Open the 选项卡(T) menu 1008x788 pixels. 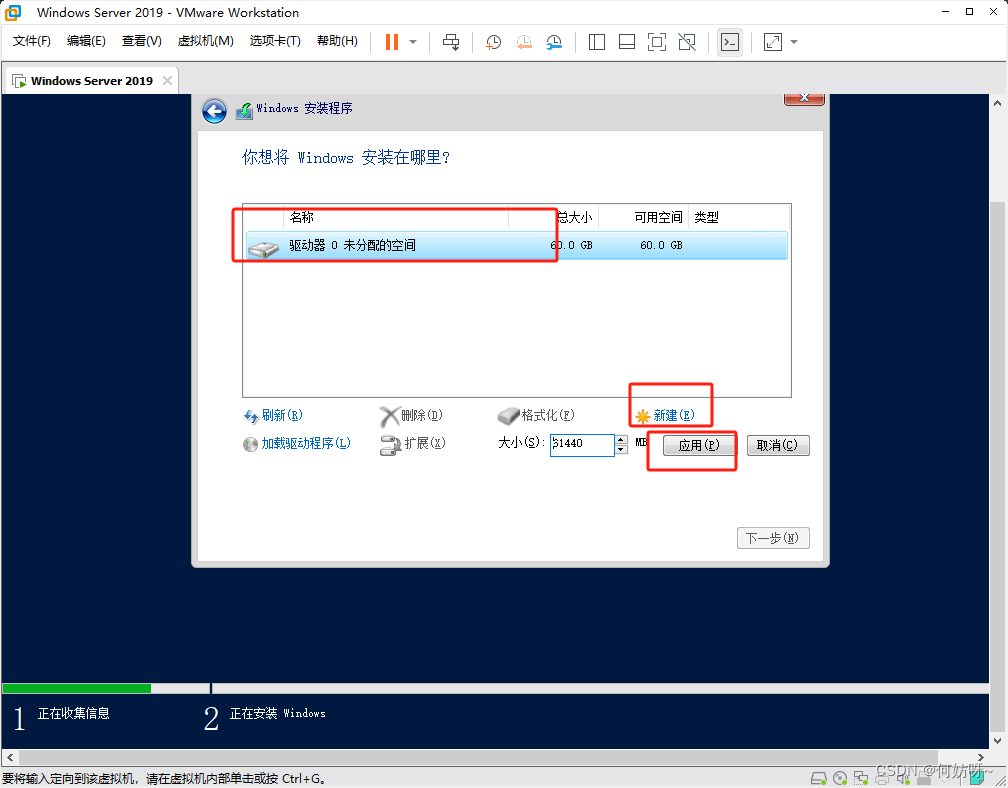tap(274, 41)
